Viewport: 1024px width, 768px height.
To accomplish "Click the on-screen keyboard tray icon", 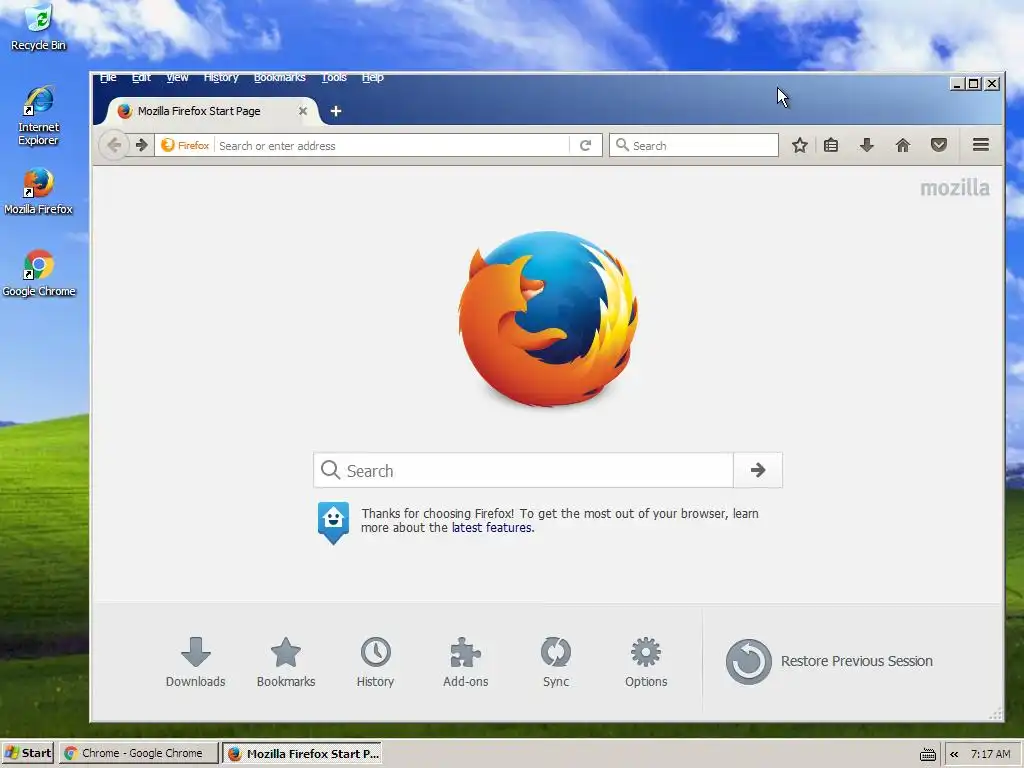I will (x=927, y=754).
